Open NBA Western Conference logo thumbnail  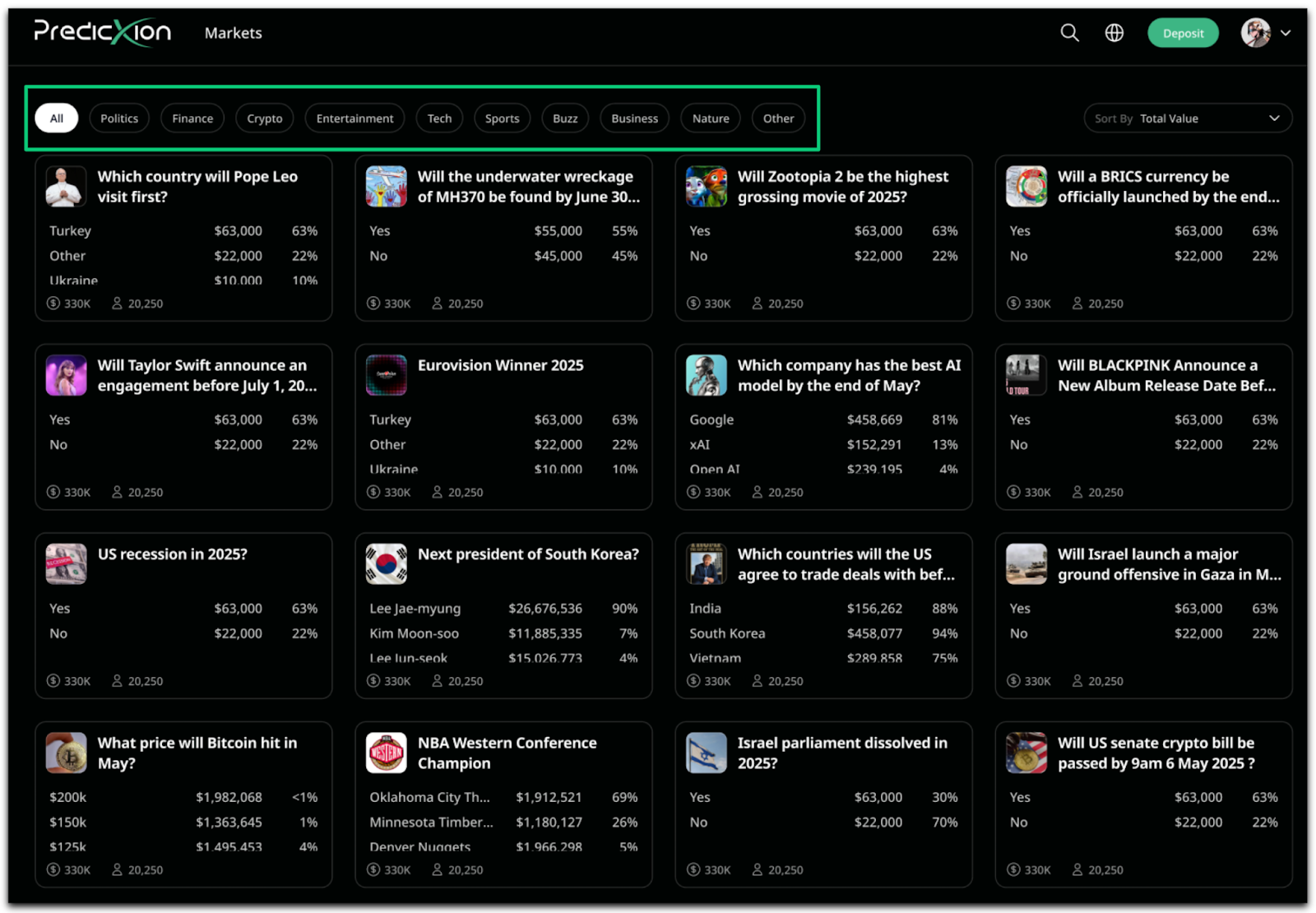tap(386, 753)
